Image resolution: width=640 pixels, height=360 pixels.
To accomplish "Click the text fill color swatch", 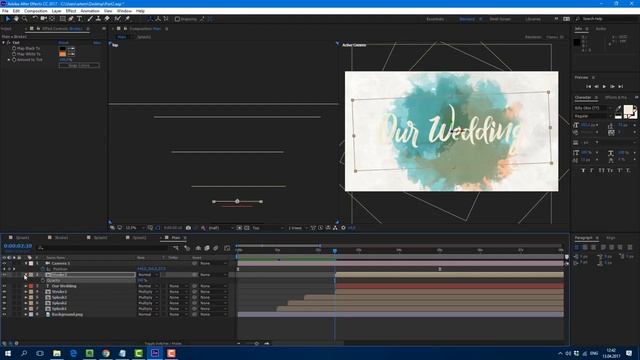I will (x=628, y=109).
